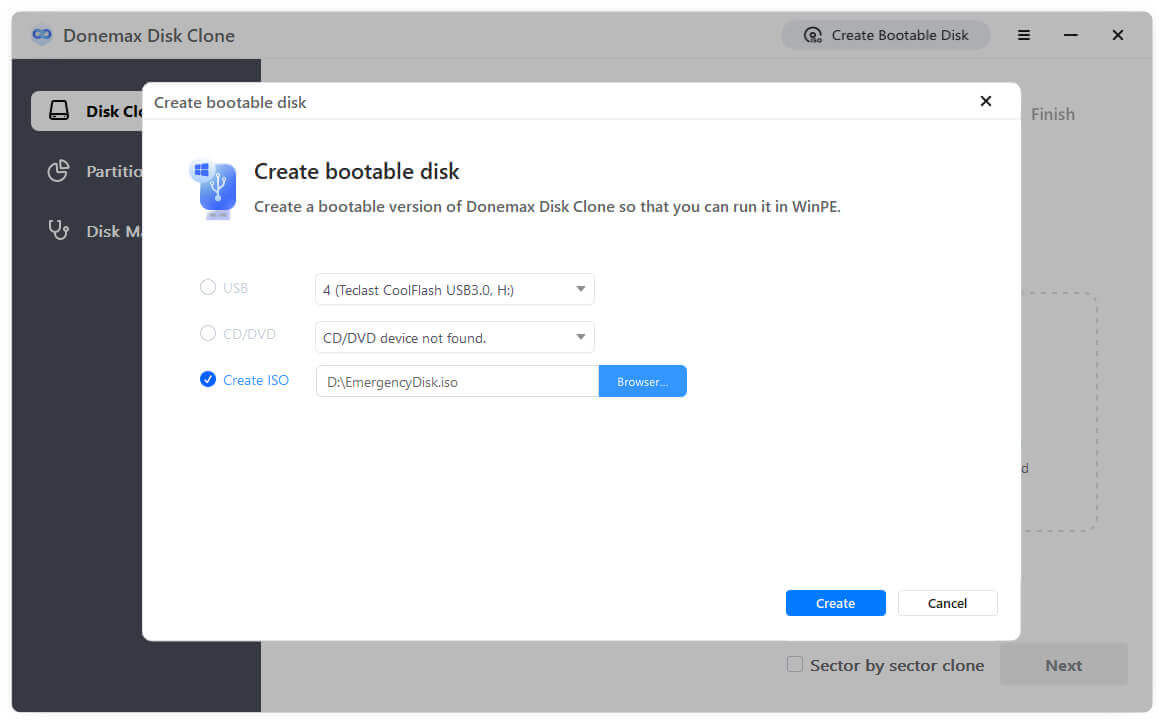Open the USB device list chevron
Image resolution: width=1164 pixels, height=724 pixels.
[580, 288]
